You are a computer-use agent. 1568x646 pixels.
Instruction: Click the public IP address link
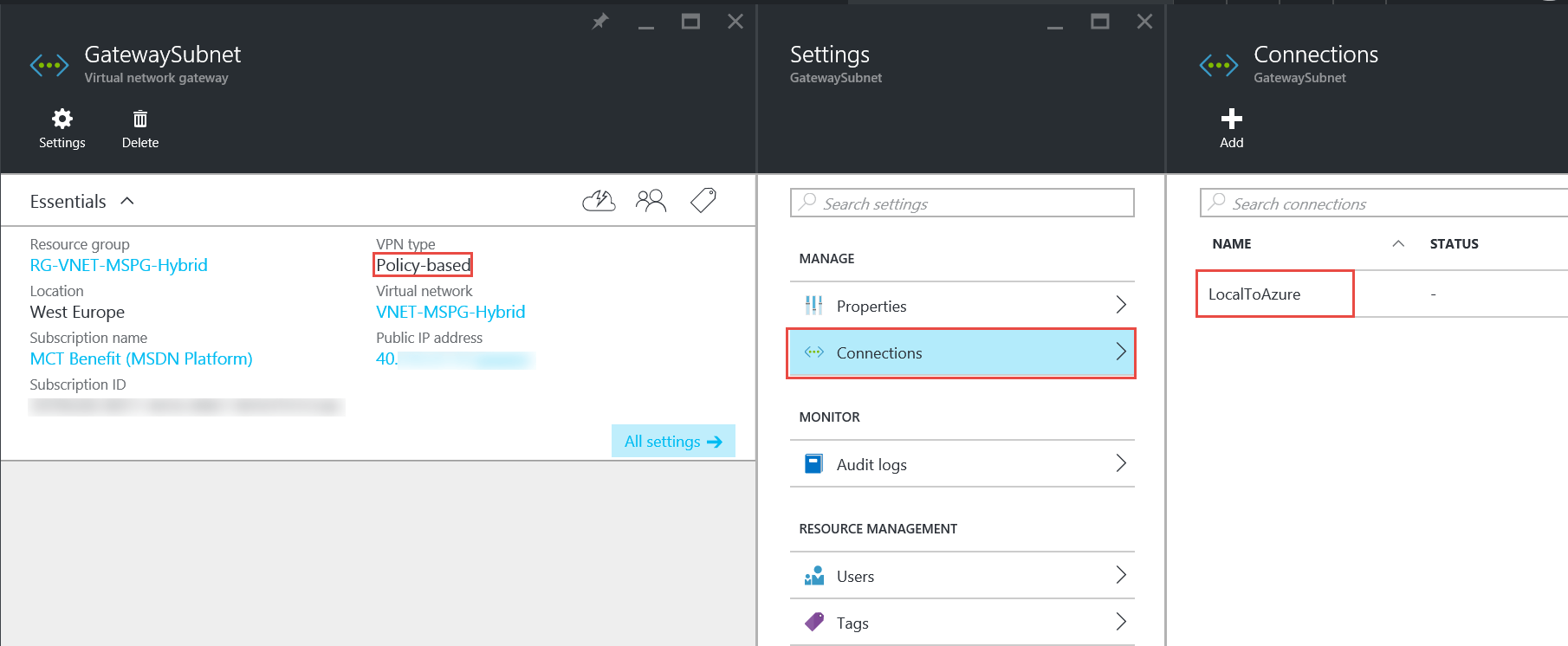tap(454, 359)
